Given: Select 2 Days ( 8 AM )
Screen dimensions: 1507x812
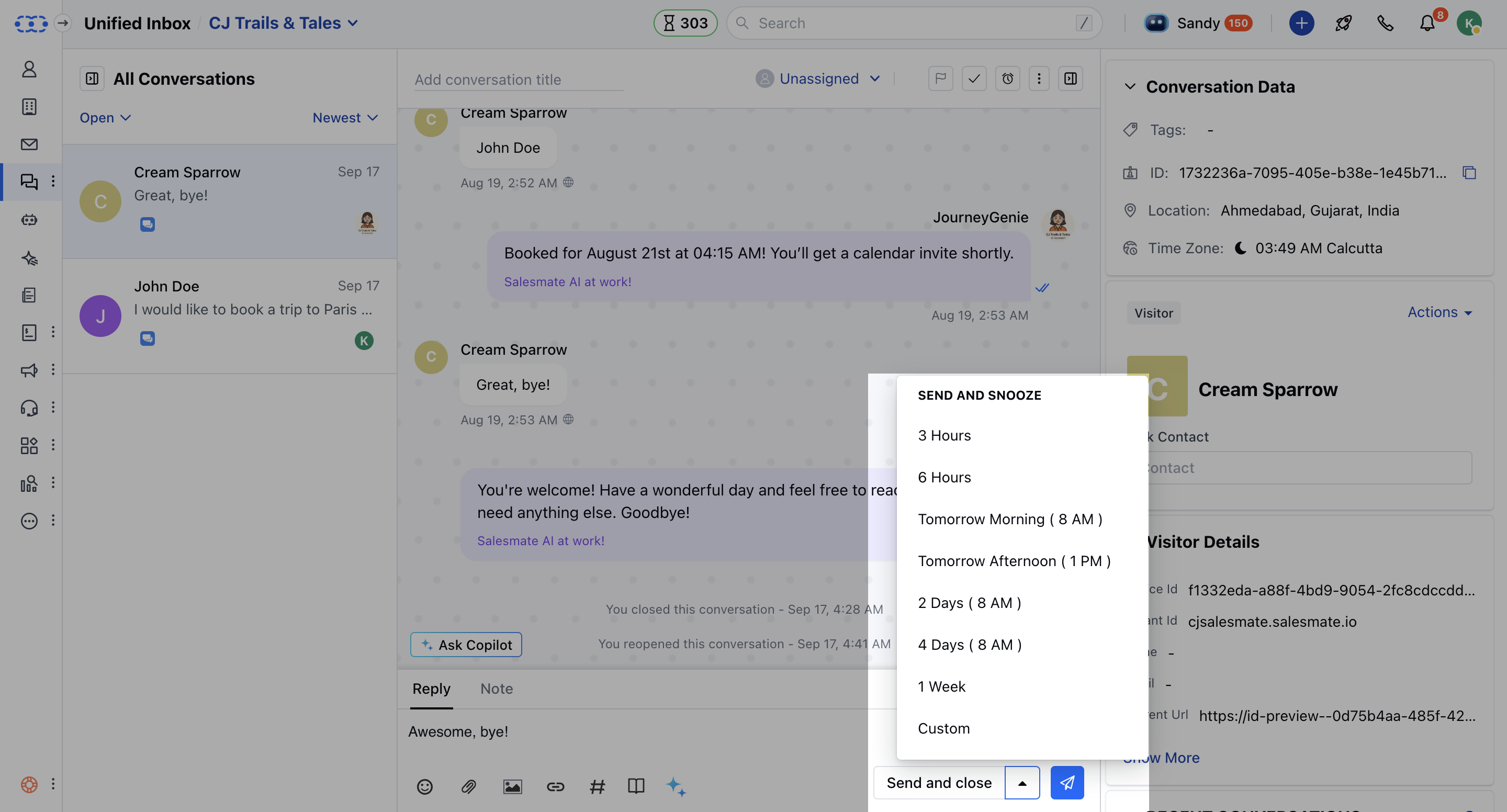Looking at the screenshot, I should (1022, 603).
